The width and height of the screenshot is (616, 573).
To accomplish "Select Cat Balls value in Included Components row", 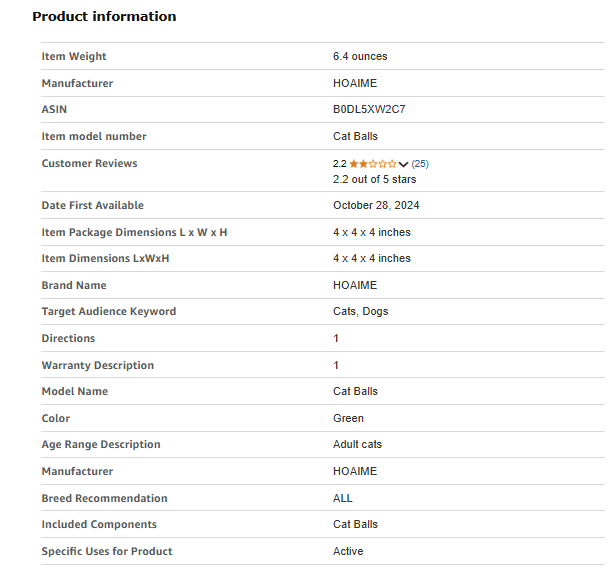I will pos(355,524).
